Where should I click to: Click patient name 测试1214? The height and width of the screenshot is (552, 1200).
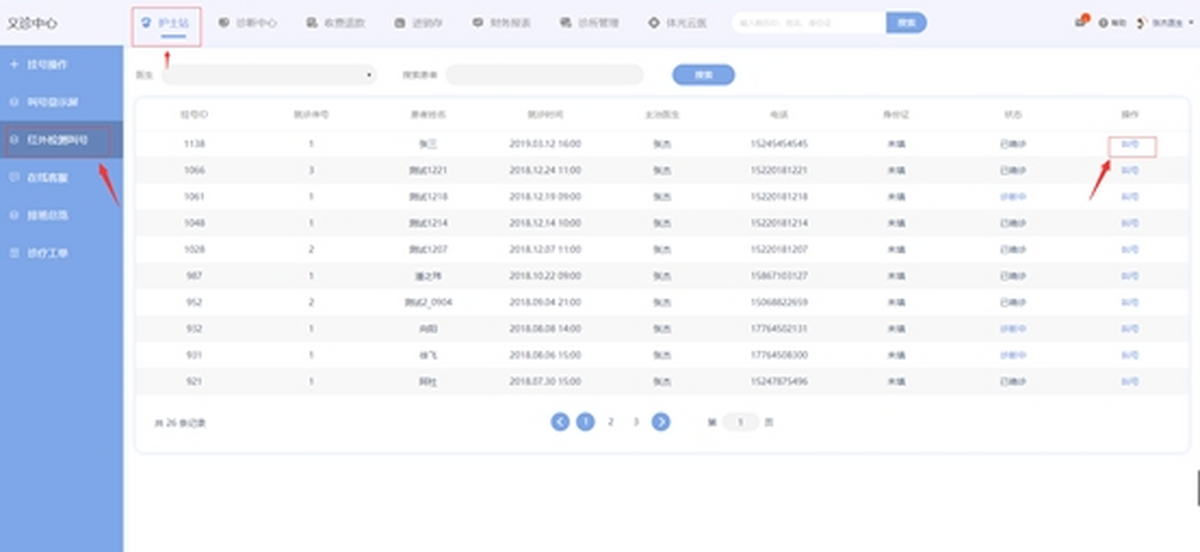pos(427,223)
